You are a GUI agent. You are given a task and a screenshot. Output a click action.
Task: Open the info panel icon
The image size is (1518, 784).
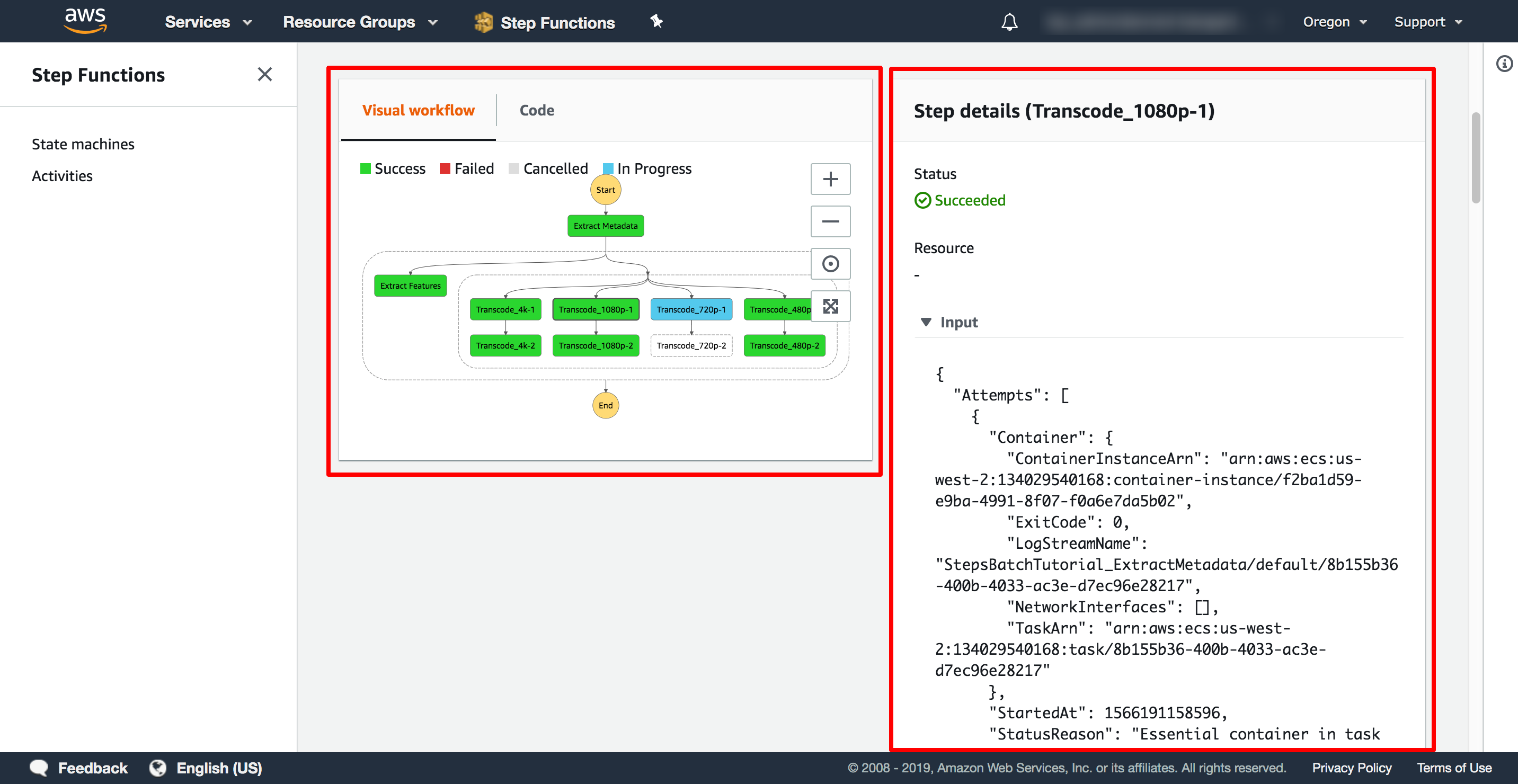point(1503,64)
